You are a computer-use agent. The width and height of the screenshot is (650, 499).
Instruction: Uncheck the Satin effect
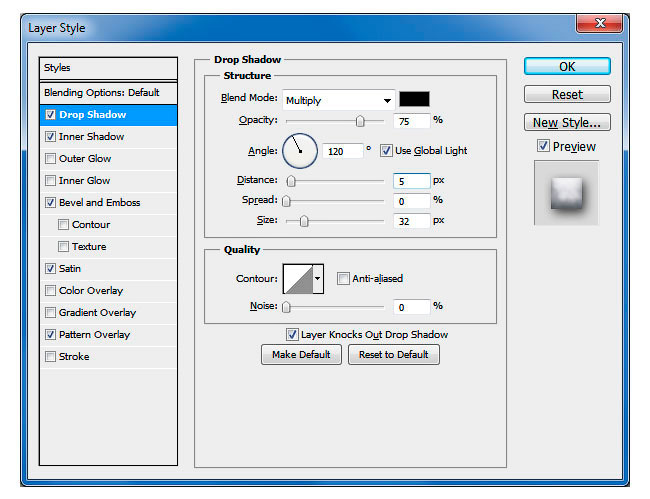click(x=51, y=269)
